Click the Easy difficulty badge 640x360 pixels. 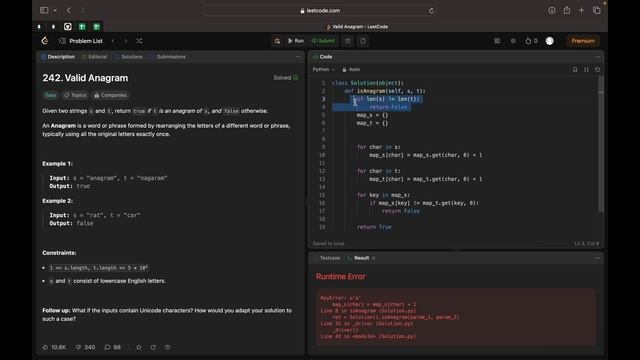(x=51, y=95)
